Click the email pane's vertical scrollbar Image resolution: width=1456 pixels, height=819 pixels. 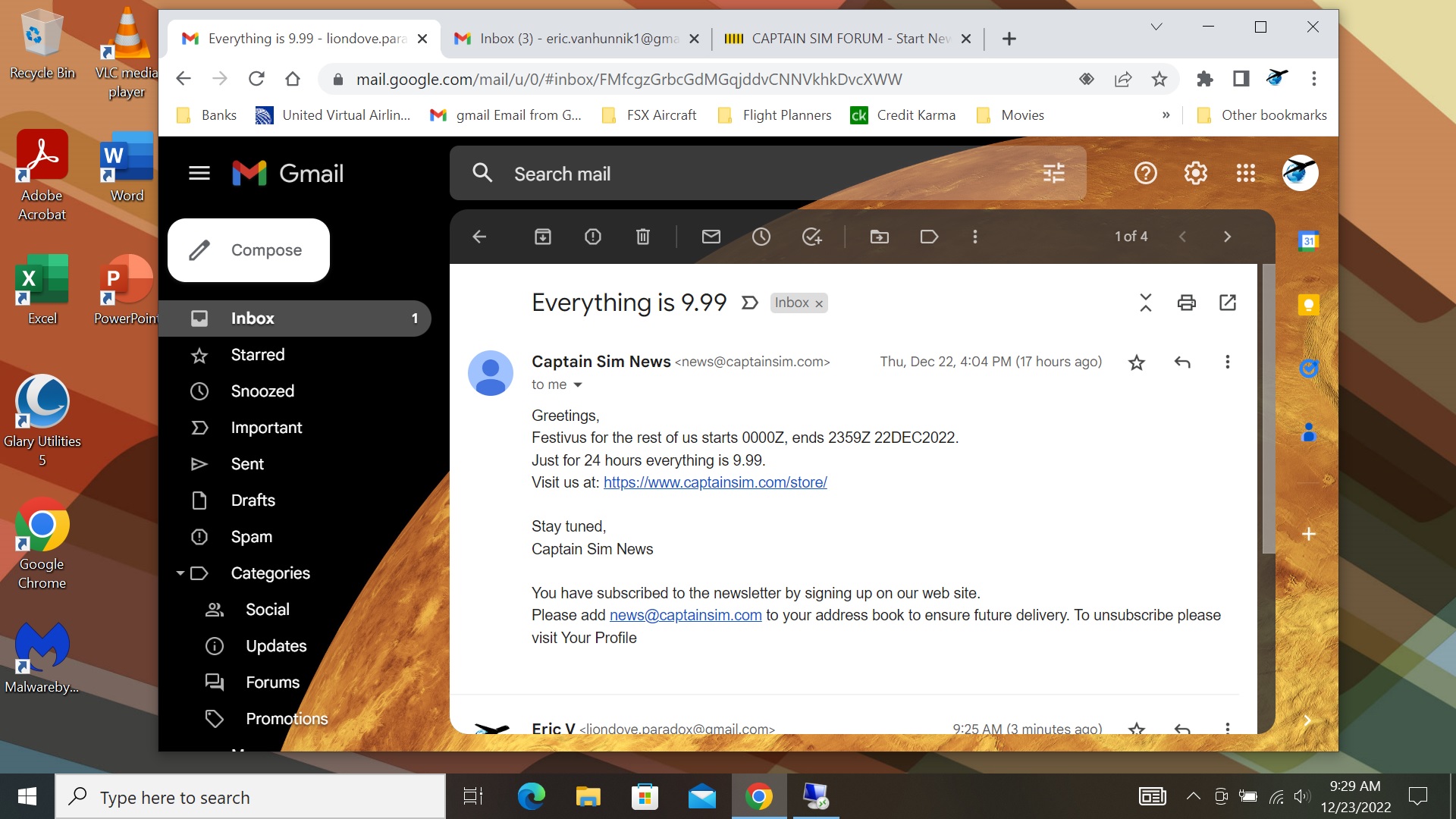[x=1268, y=409]
